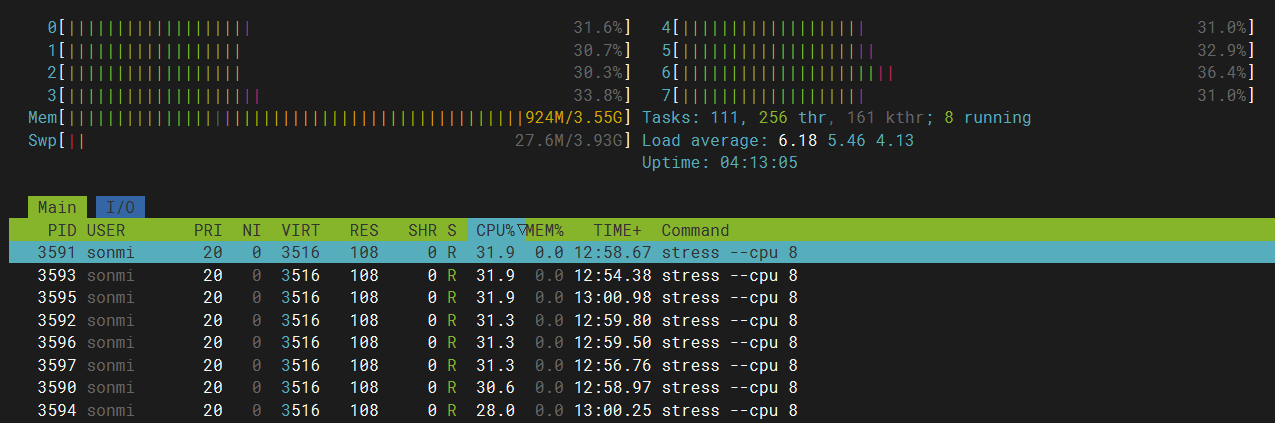The width and height of the screenshot is (1275, 423).
Task: Select process row with PID 3594
Action: point(400,410)
